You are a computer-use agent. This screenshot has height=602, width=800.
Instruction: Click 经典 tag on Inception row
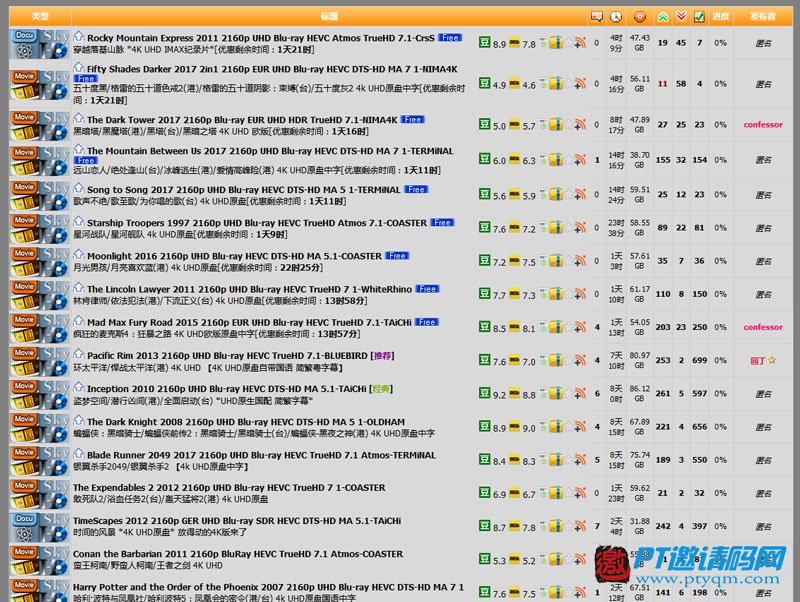[381, 389]
